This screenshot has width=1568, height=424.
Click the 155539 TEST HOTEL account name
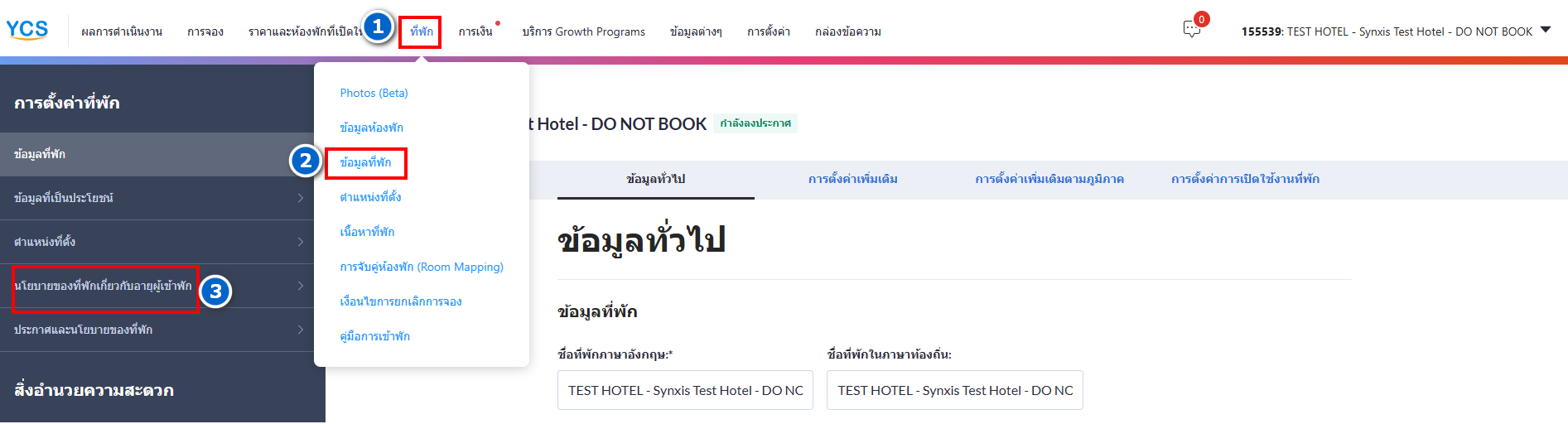point(1387,31)
